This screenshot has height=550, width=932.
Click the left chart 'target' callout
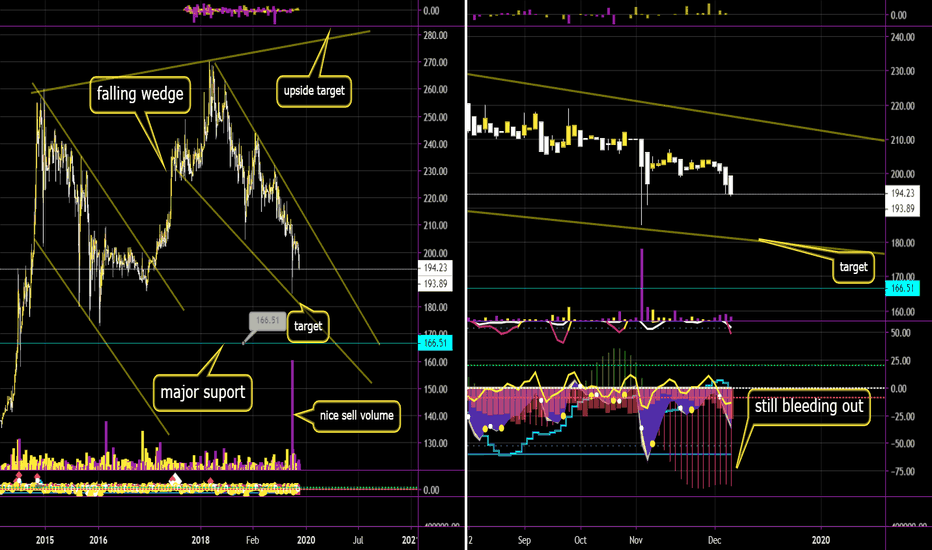click(308, 326)
